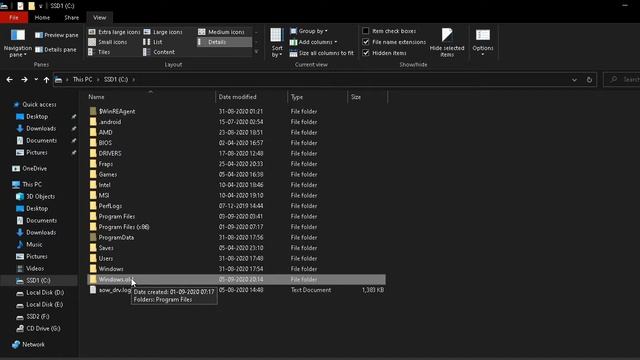640x360 pixels.
Task: Expand path chevron after SSD1 (C:)
Action: coord(133,80)
